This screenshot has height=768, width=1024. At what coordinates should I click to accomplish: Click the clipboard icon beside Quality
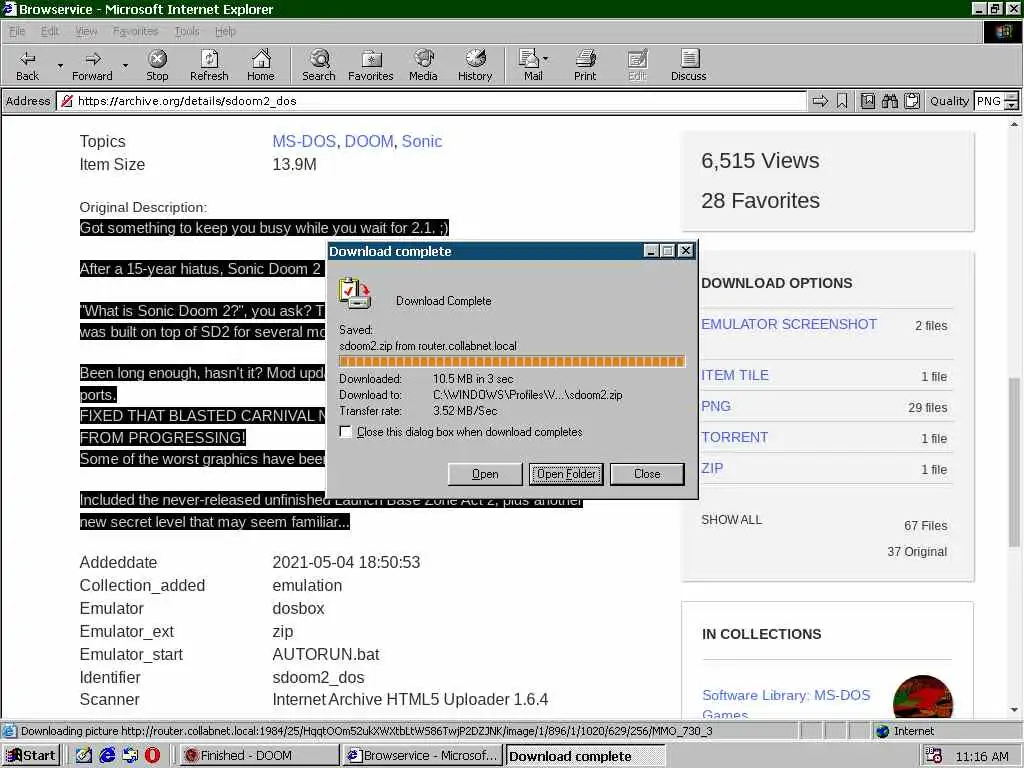point(912,101)
